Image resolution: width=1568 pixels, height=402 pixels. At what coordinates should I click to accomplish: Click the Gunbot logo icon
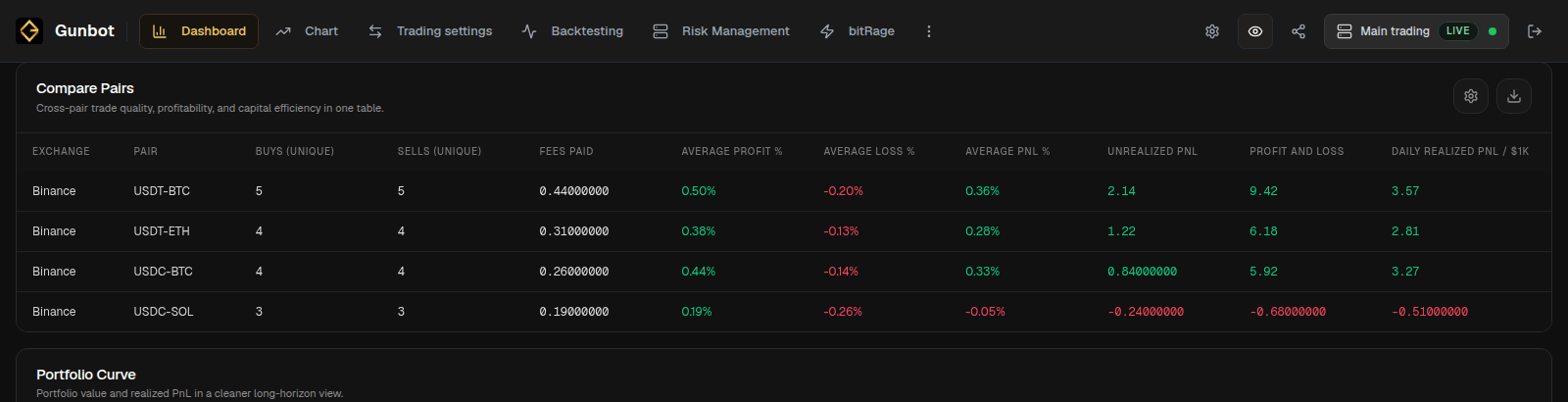[x=29, y=31]
